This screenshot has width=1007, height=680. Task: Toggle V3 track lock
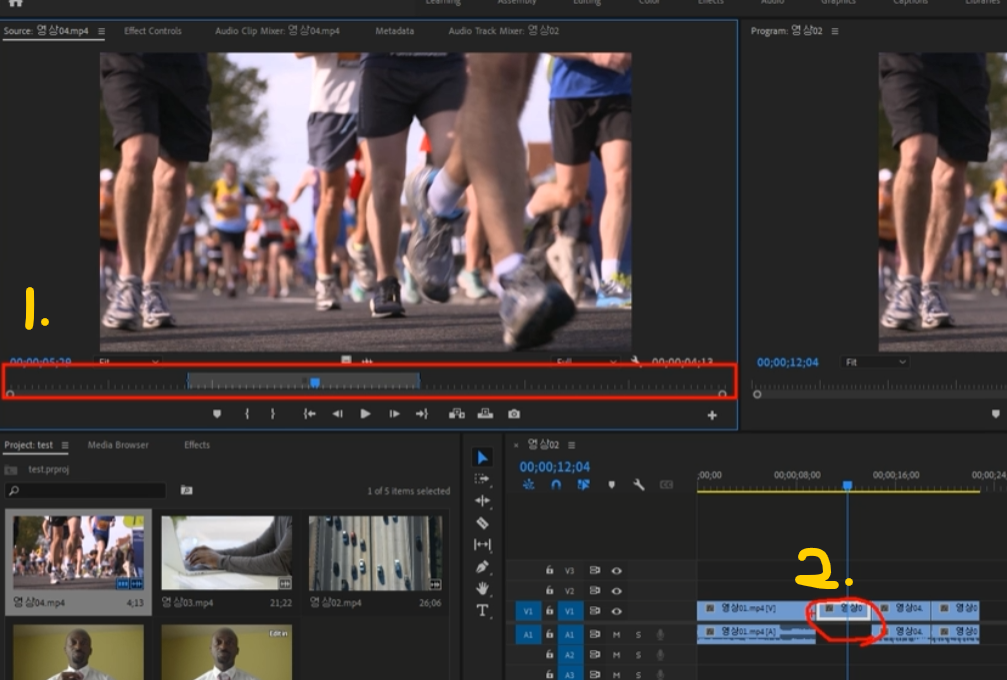[550, 570]
